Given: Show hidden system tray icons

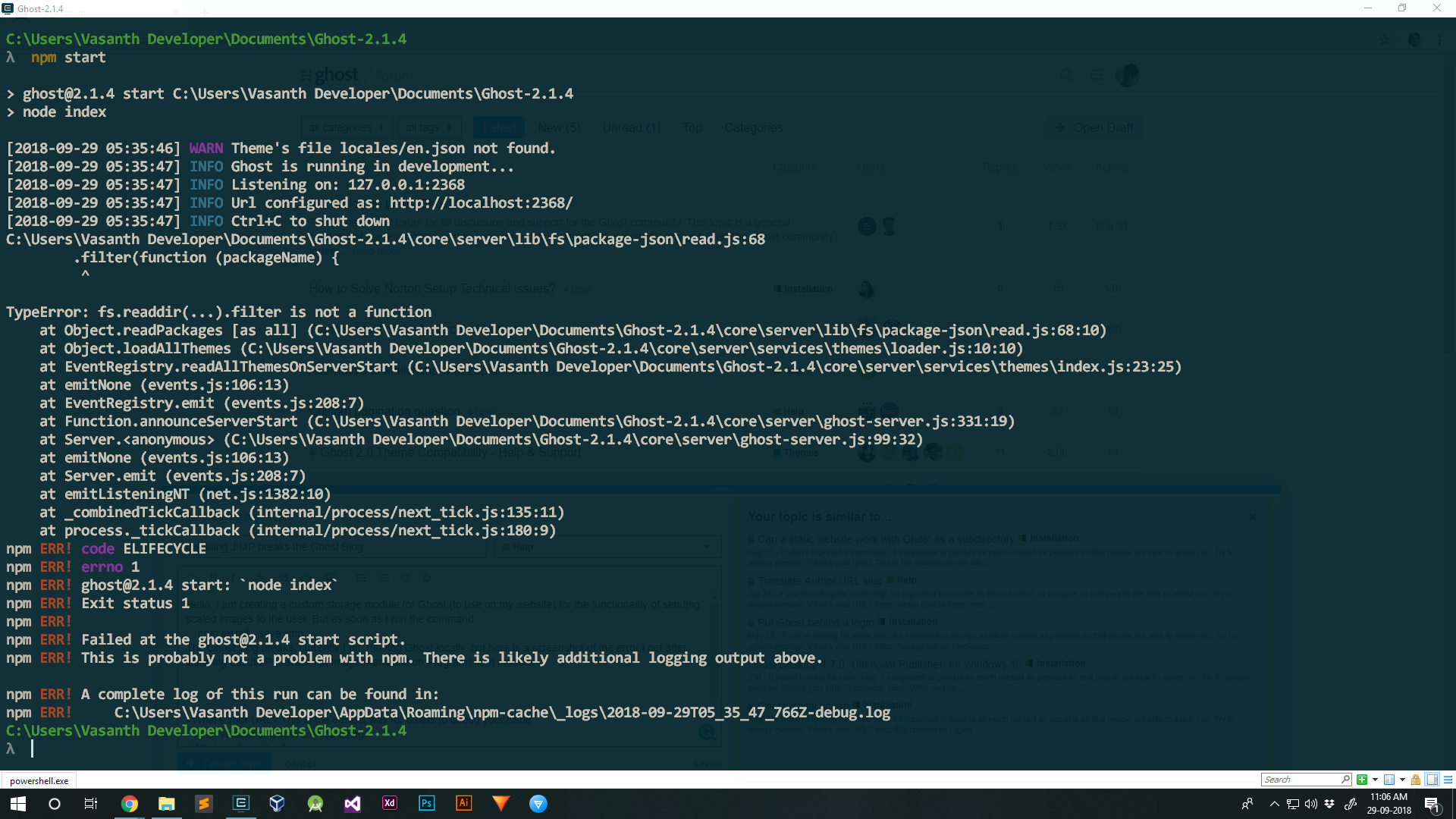Looking at the screenshot, I should 1274,804.
